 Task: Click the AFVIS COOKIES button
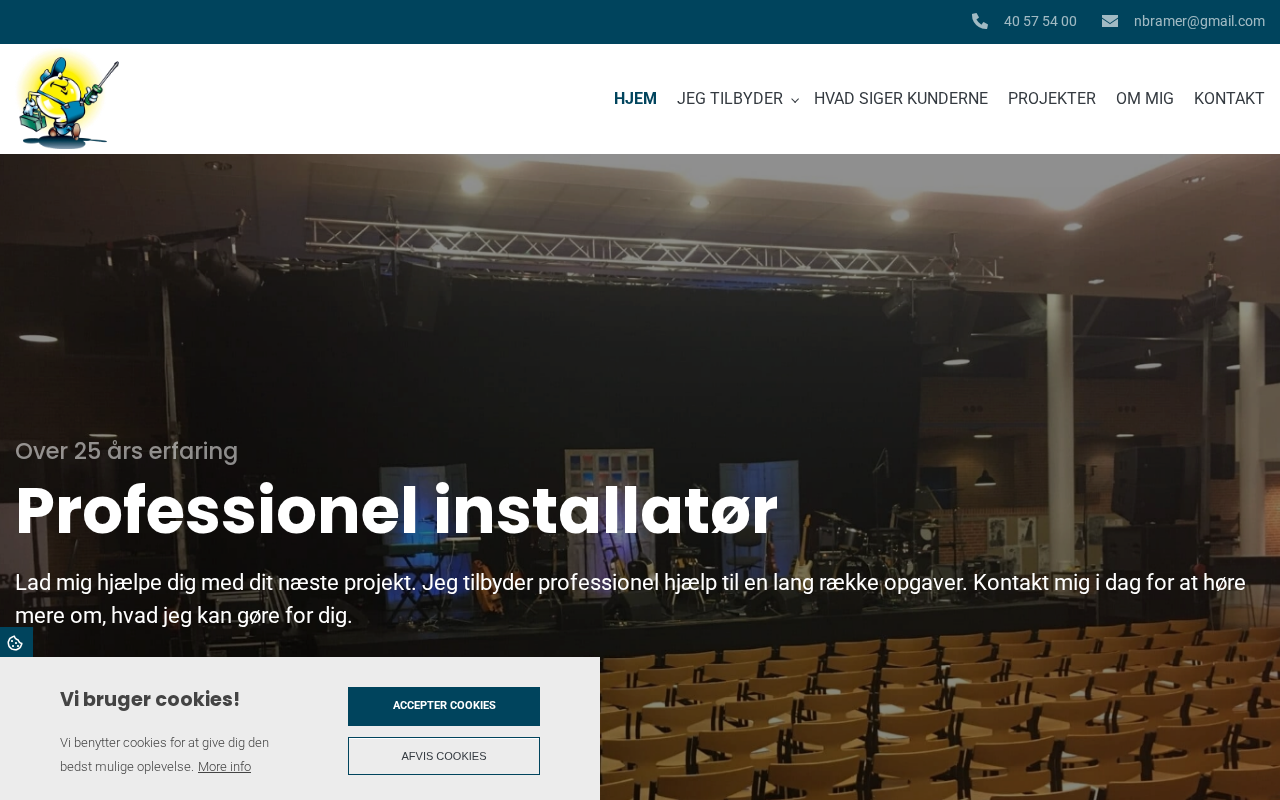click(x=444, y=756)
